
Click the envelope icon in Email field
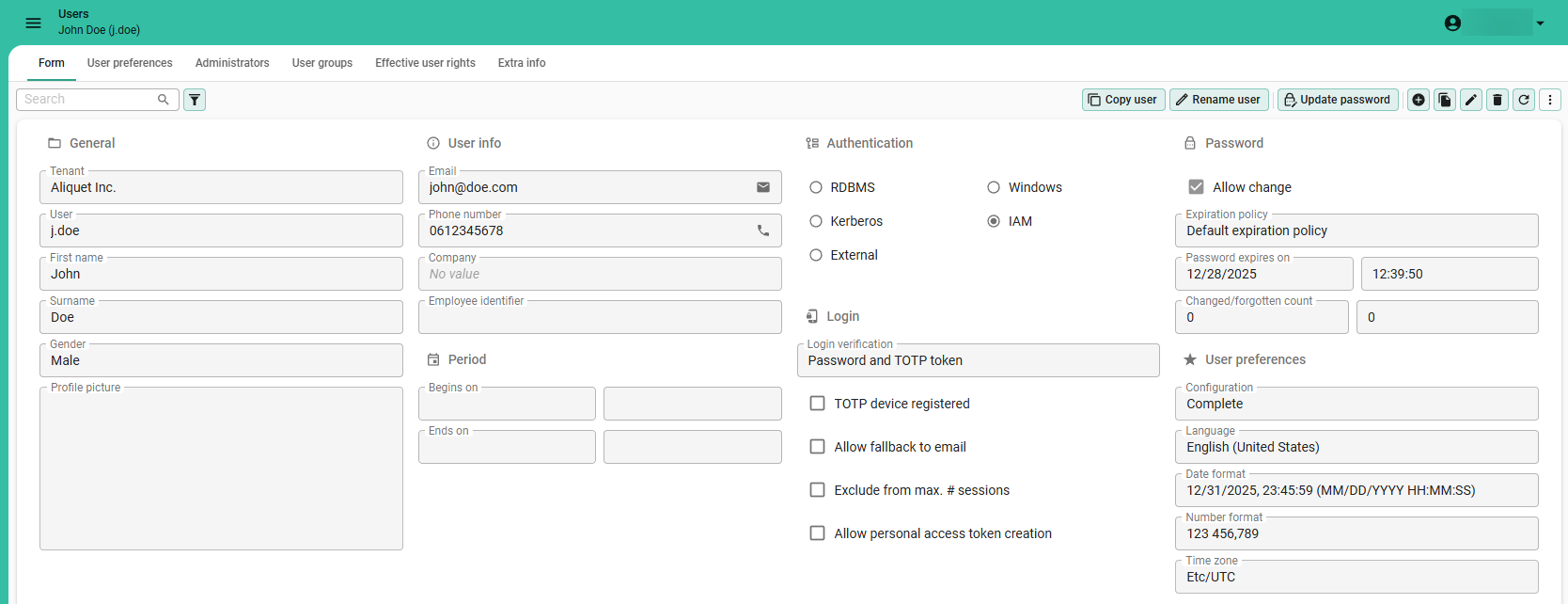coord(763,187)
